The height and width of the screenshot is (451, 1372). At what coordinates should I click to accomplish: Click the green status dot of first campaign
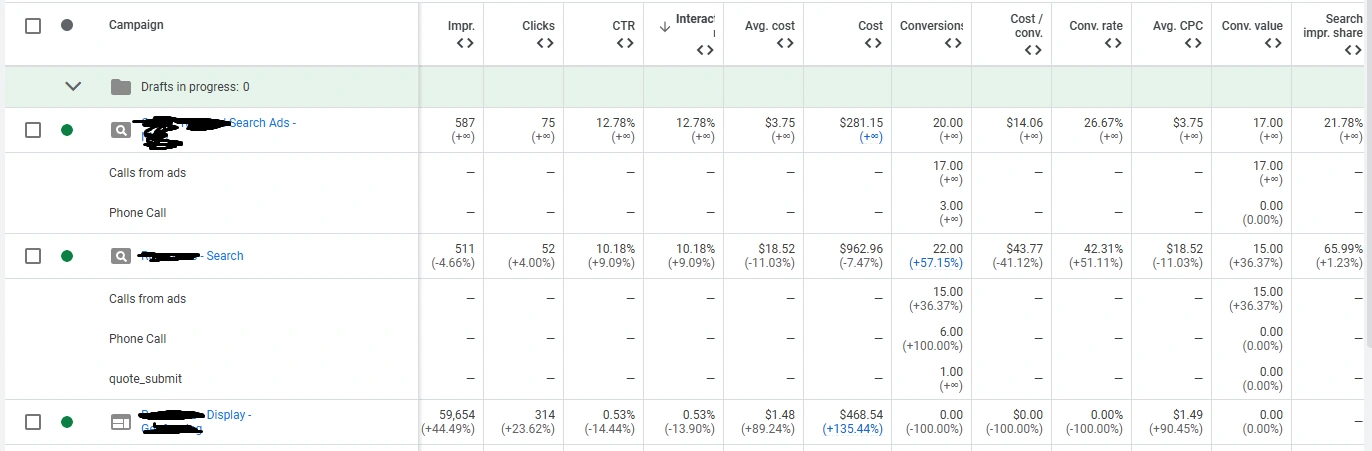tap(67, 130)
